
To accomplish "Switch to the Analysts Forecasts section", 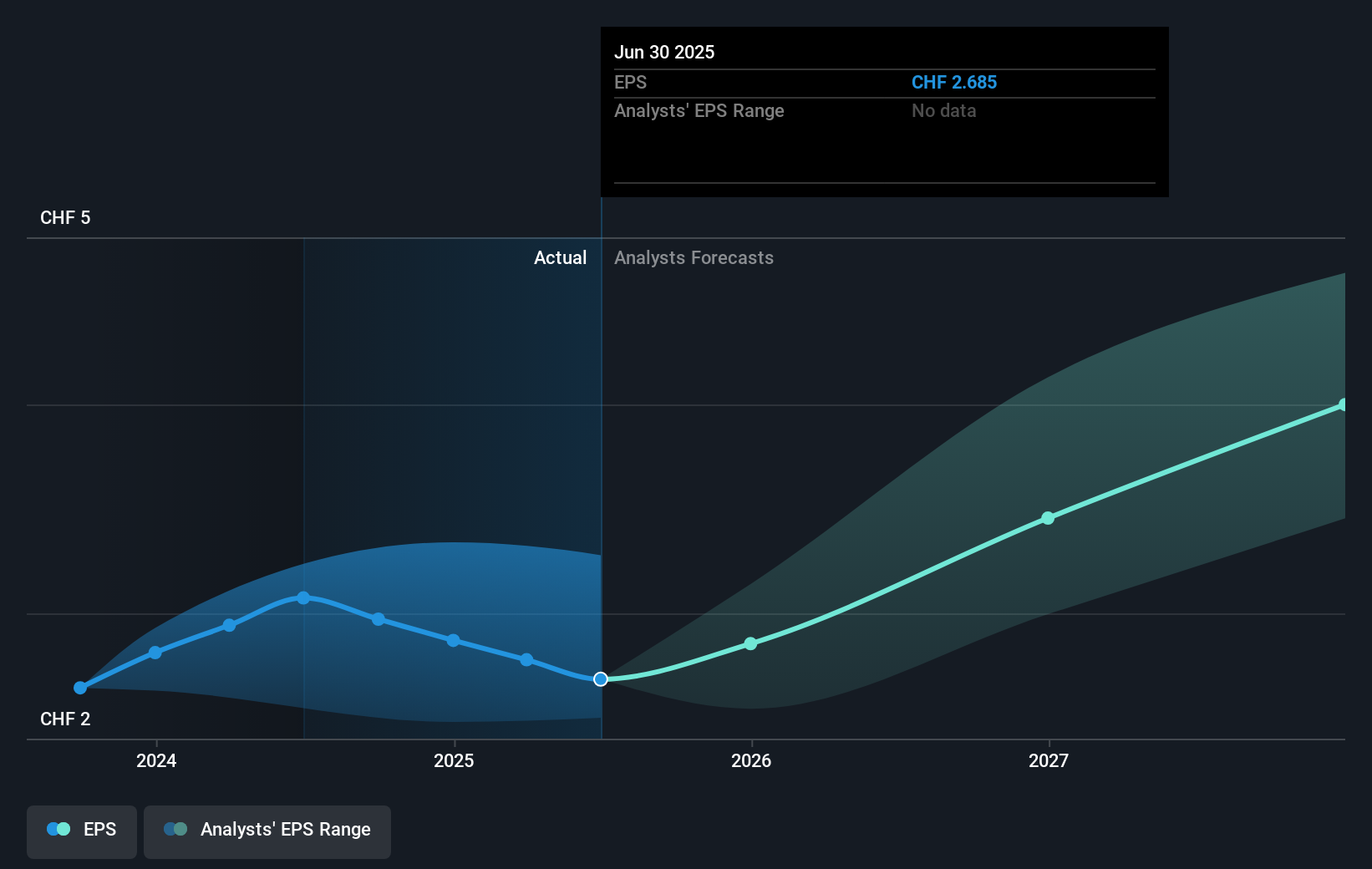I will [694, 257].
